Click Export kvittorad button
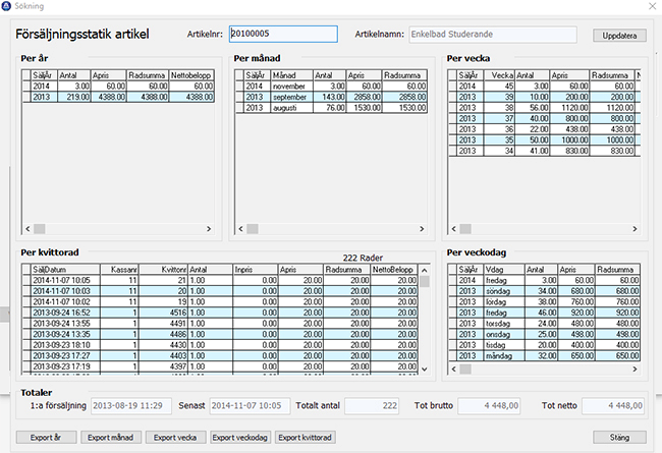The width and height of the screenshot is (662, 453). click(x=305, y=437)
